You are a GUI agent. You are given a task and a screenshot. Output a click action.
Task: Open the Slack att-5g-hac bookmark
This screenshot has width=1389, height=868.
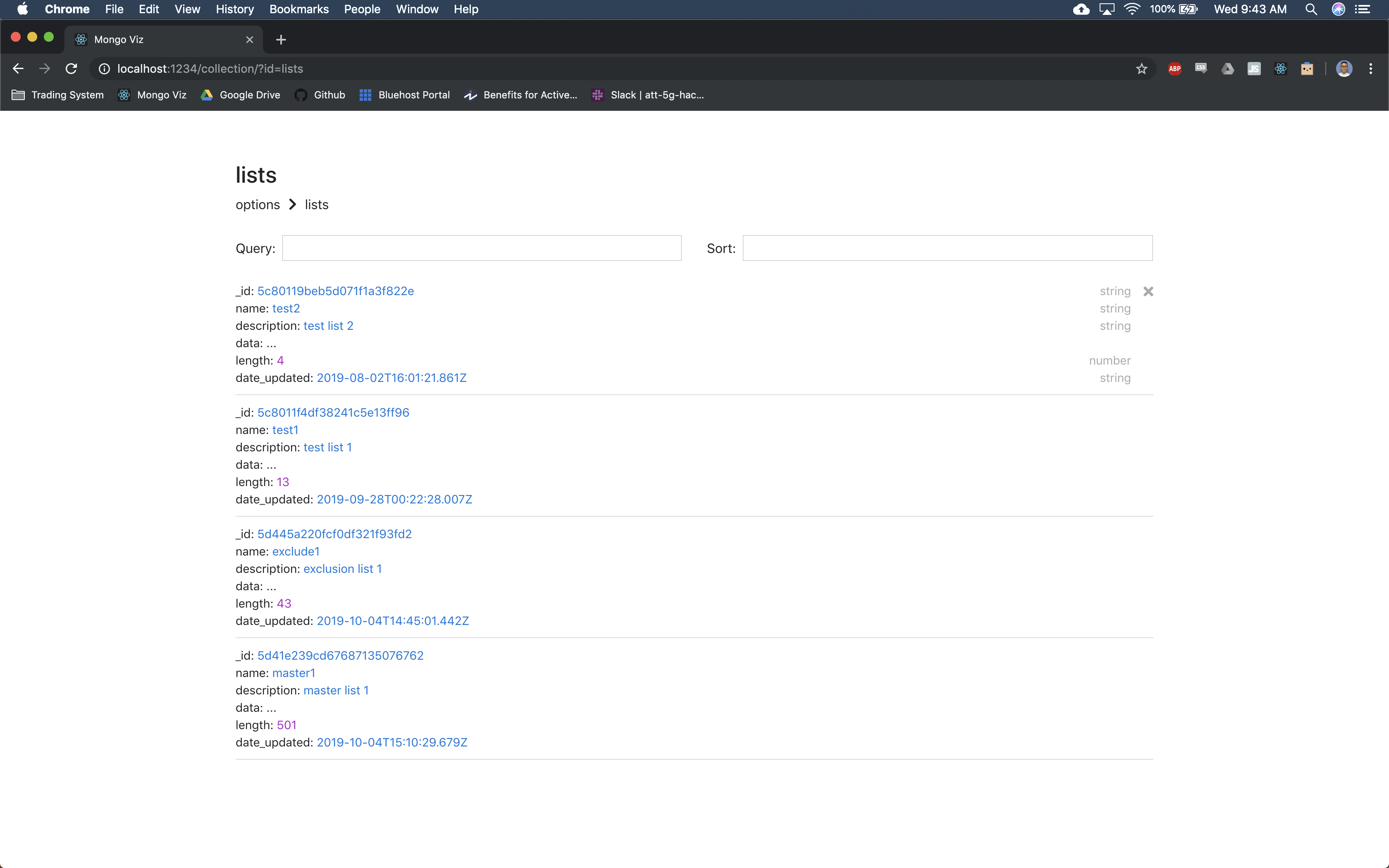(648, 95)
